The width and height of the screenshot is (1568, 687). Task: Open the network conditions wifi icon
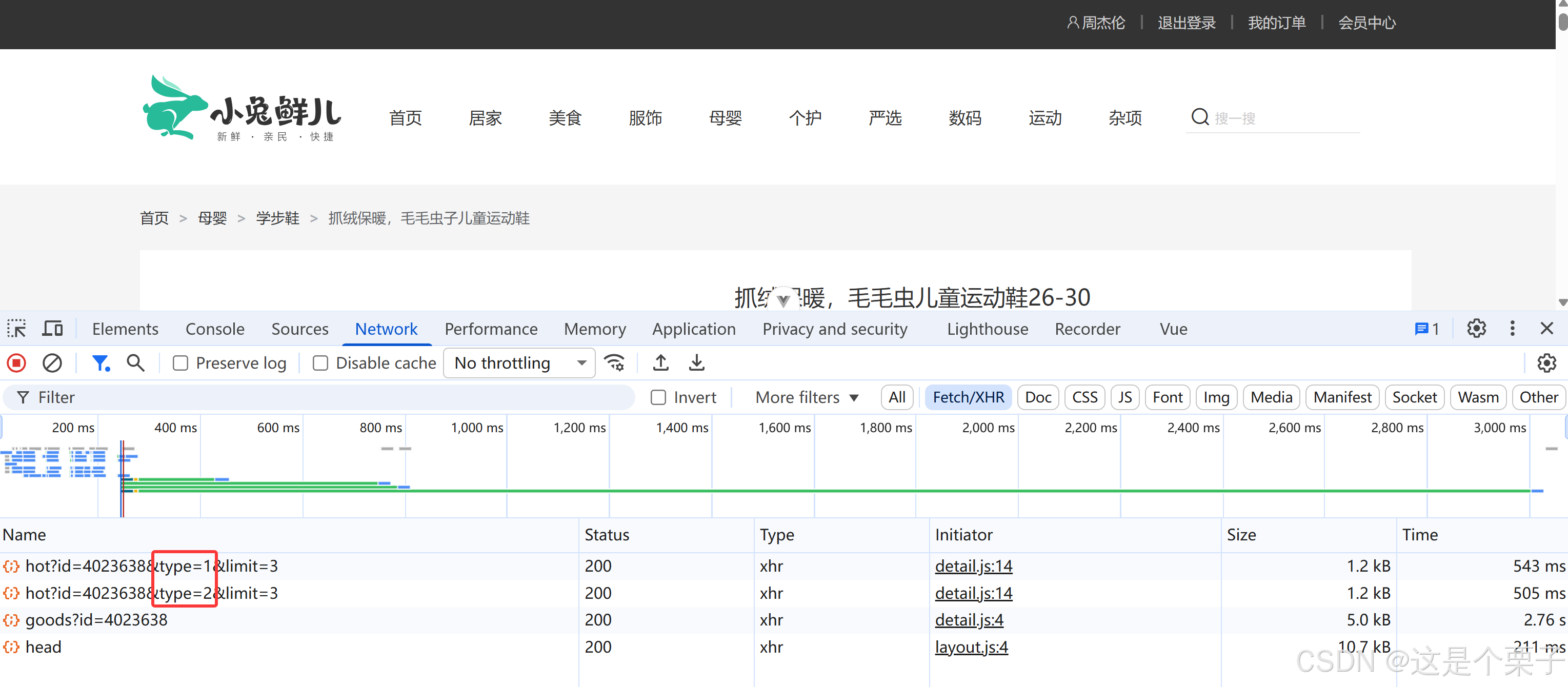pyautogui.click(x=614, y=363)
